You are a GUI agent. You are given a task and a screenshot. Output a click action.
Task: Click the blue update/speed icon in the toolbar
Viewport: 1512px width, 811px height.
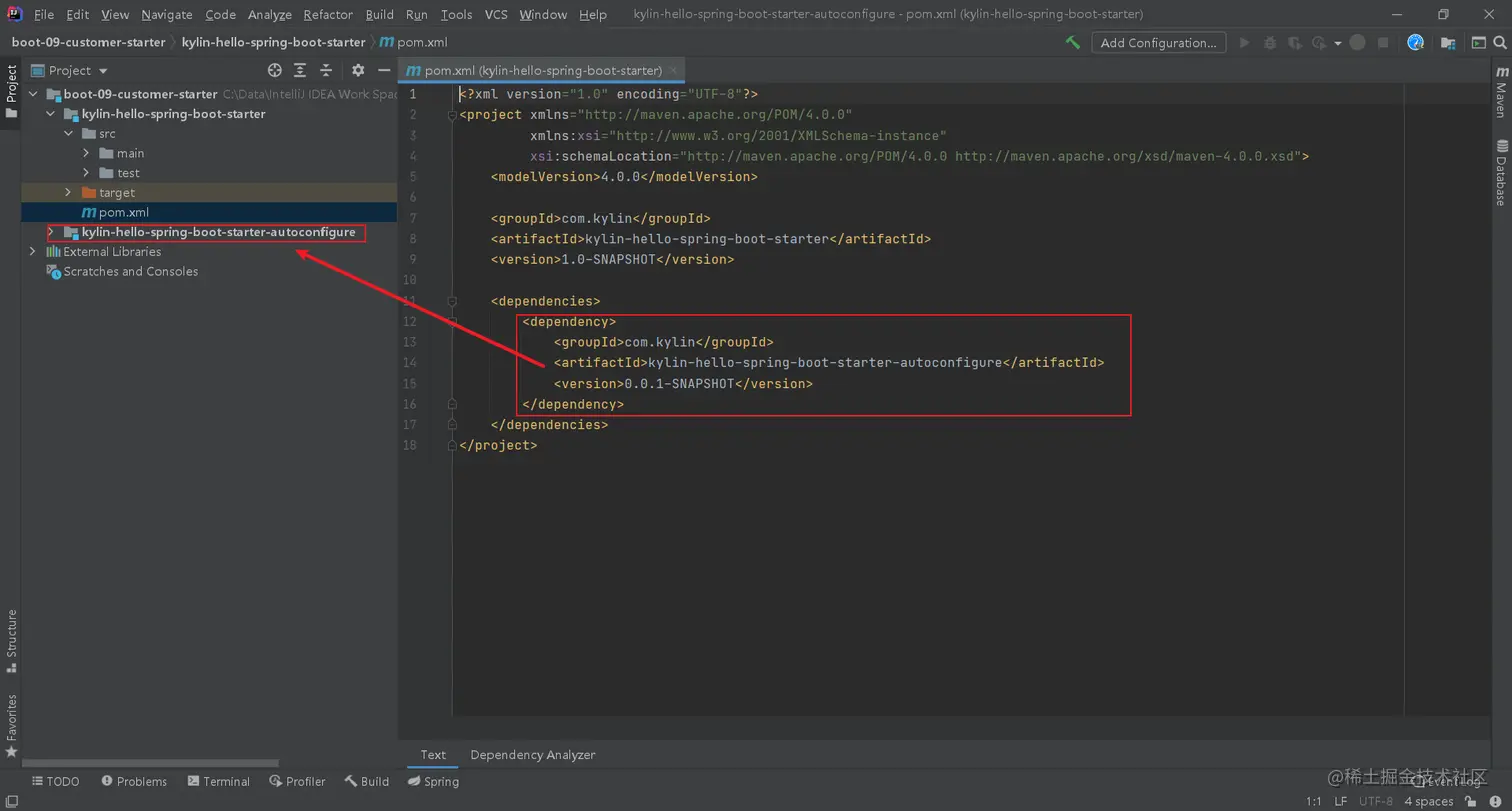[x=1415, y=42]
